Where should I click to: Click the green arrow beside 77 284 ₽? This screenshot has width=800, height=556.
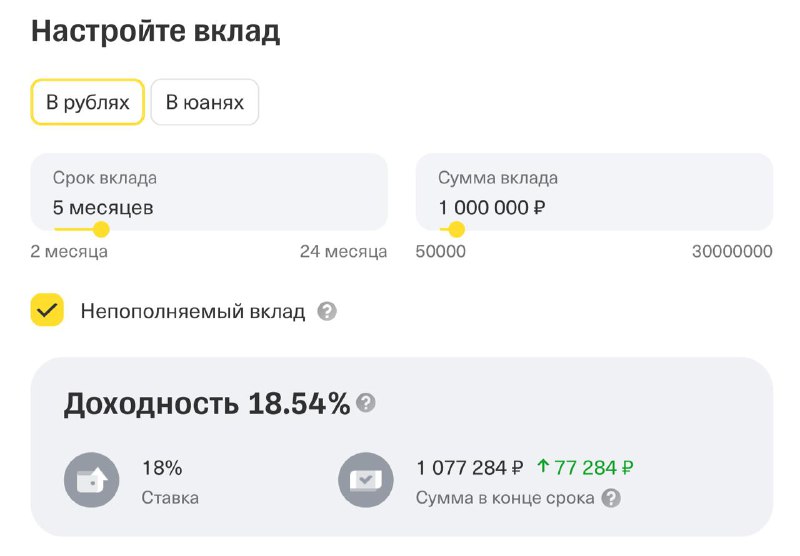click(543, 466)
